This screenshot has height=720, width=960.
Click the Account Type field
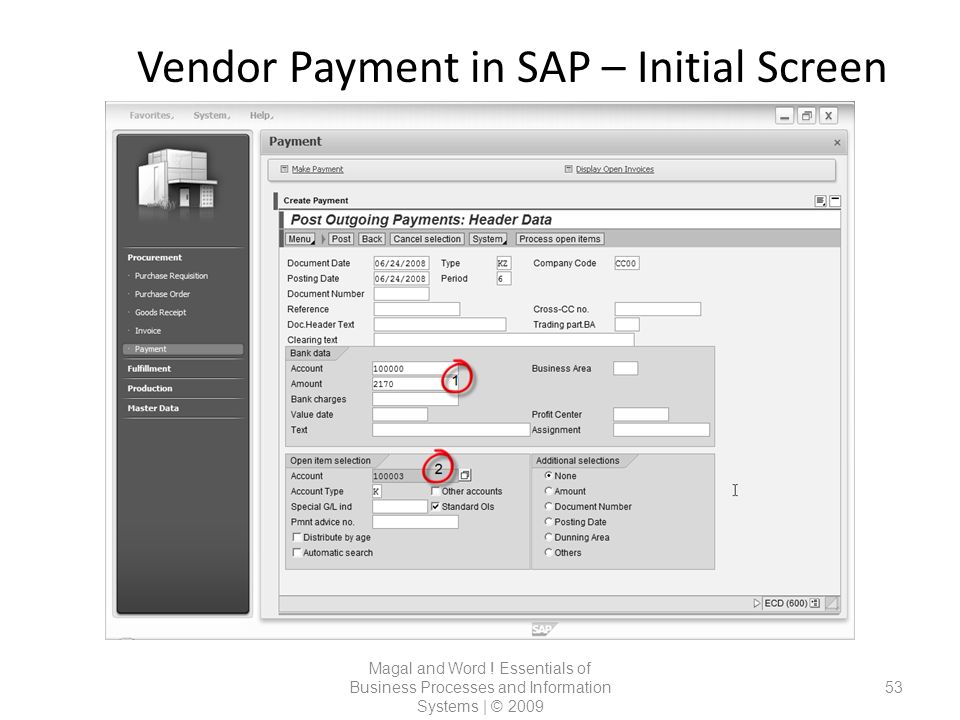point(377,491)
